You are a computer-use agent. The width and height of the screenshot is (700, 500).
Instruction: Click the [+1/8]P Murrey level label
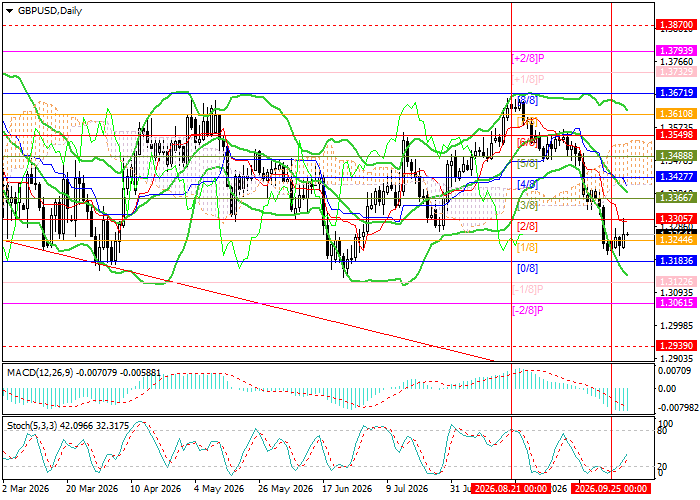pos(528,79)
